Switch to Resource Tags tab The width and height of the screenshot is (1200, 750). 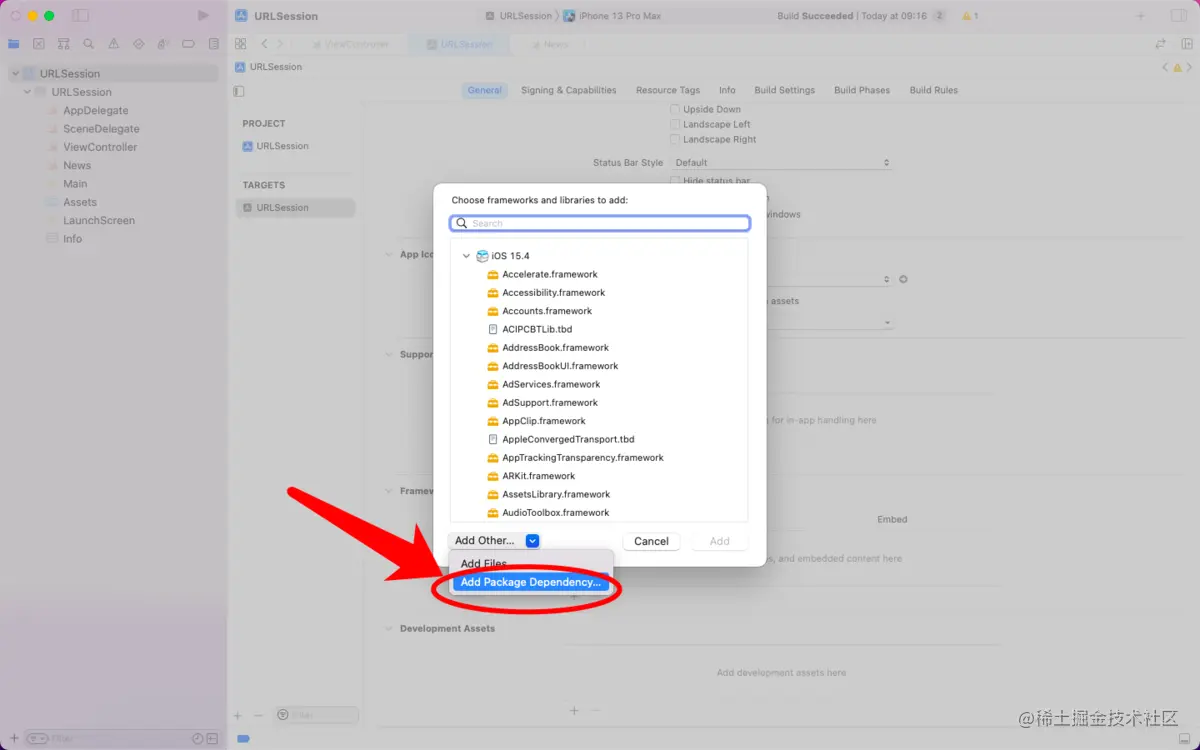pos(668,90)
